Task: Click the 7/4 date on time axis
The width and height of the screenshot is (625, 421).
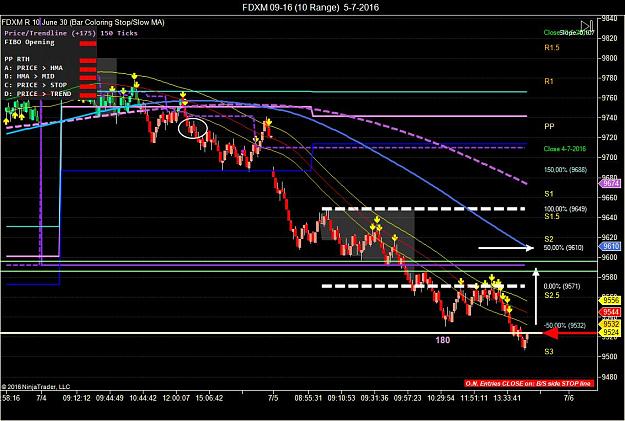Action: coord(41,398)
